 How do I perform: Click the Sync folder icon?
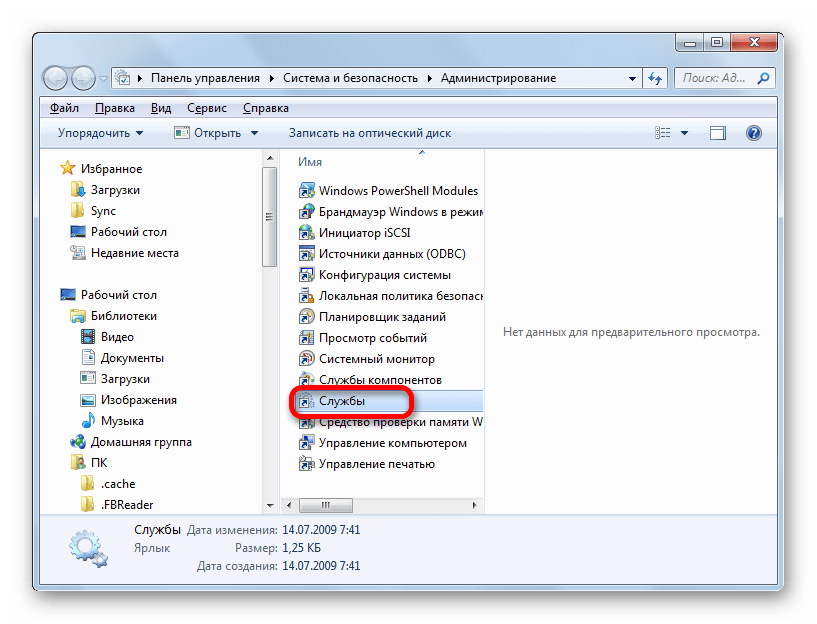(x=78, y=210)
